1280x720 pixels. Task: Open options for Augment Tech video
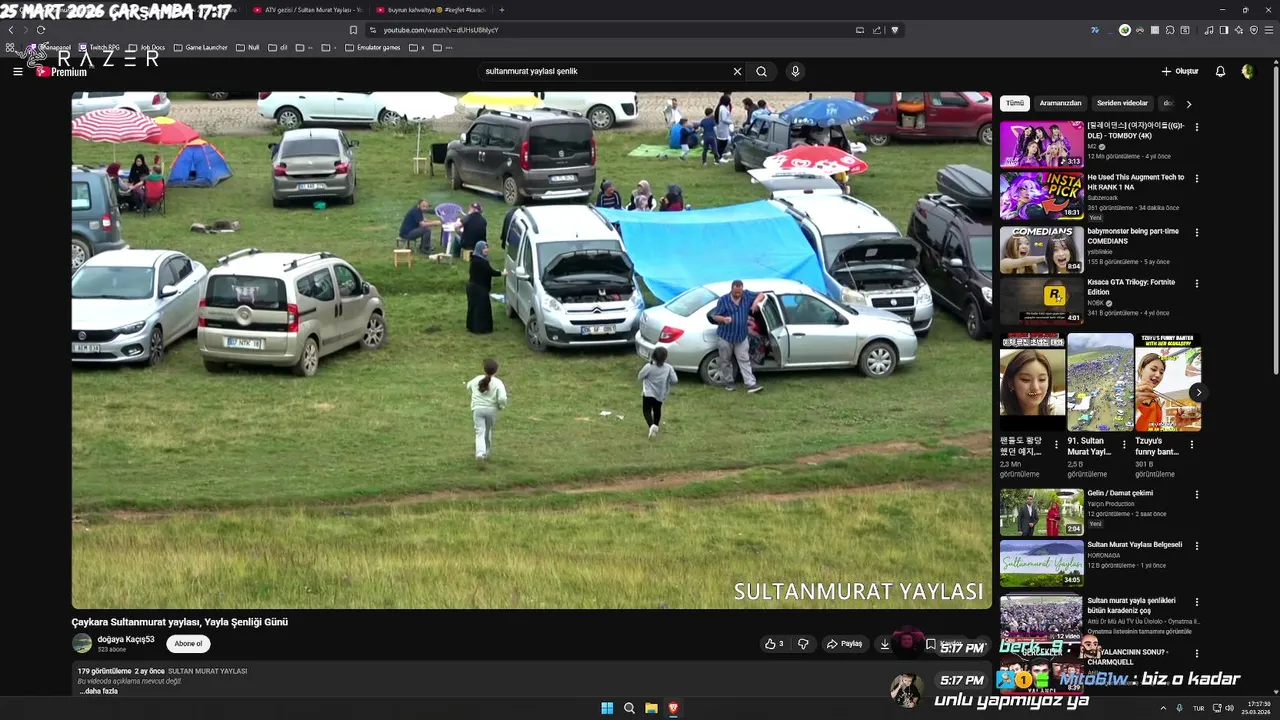(1197, 178)
